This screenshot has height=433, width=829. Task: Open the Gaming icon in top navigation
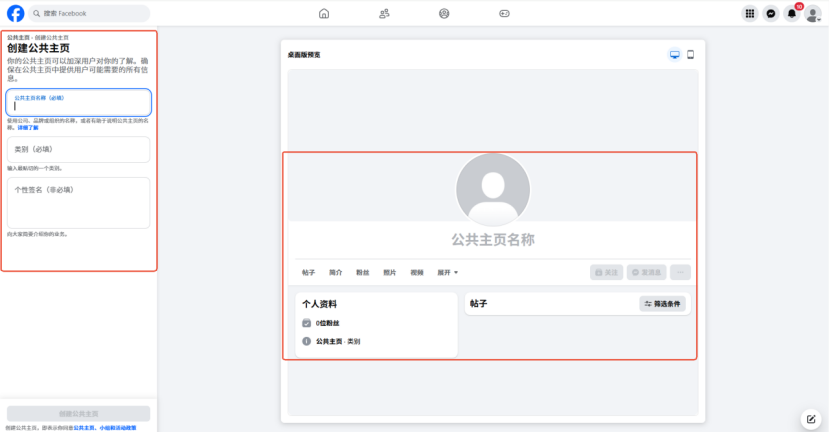coord(505,13)
